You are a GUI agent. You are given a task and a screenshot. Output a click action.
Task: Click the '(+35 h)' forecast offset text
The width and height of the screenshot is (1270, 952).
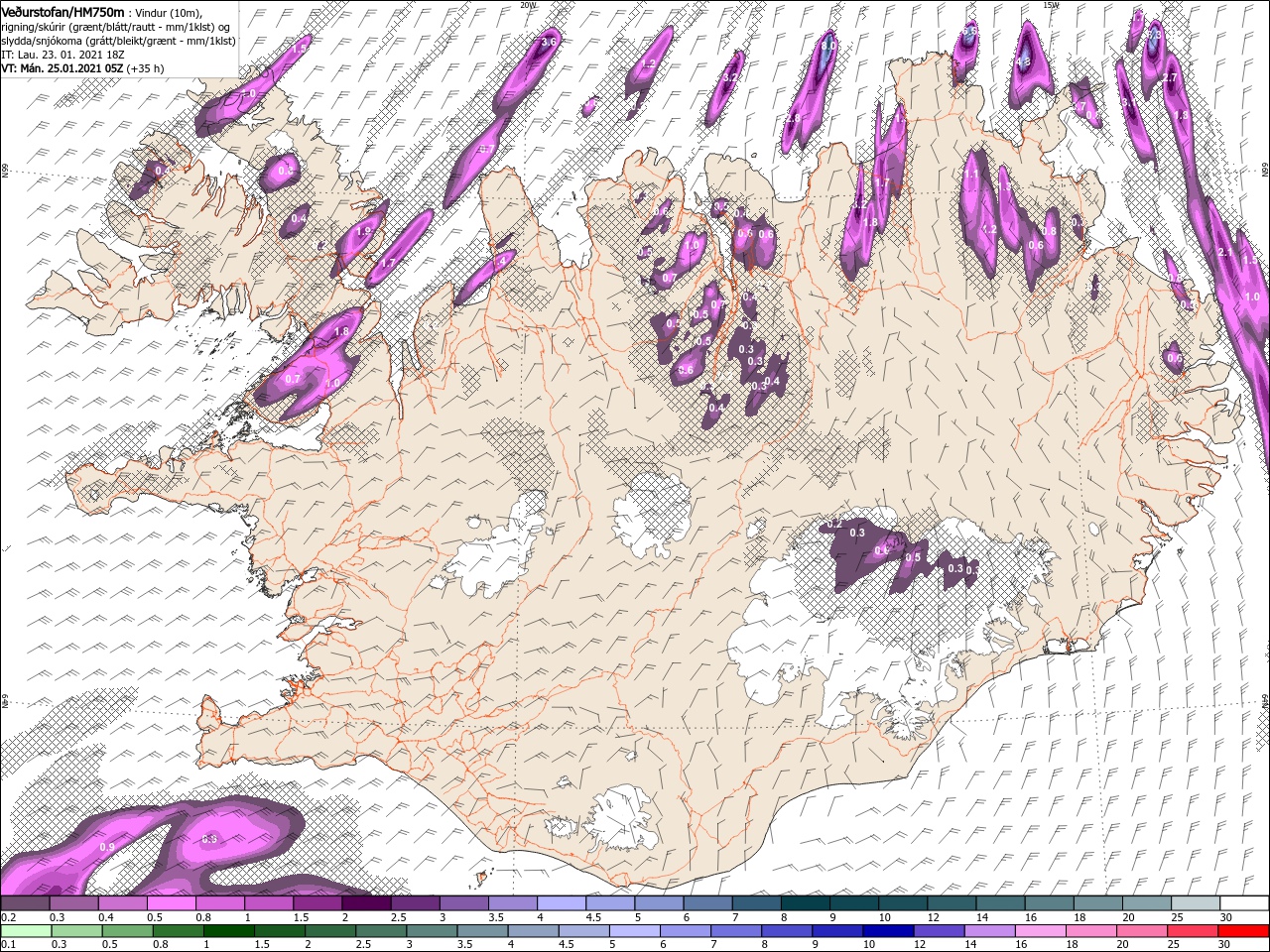[x=145, y=68]
